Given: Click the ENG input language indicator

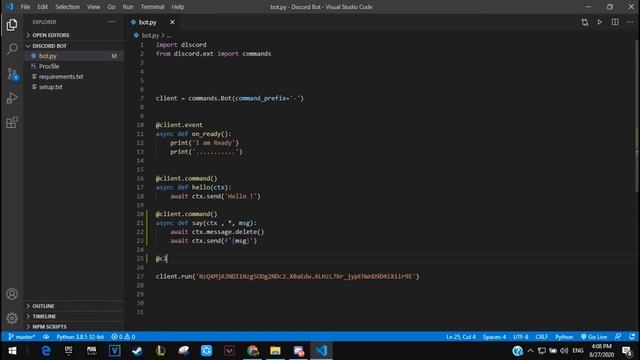Looking at the screenshot, I should [578, 351].
